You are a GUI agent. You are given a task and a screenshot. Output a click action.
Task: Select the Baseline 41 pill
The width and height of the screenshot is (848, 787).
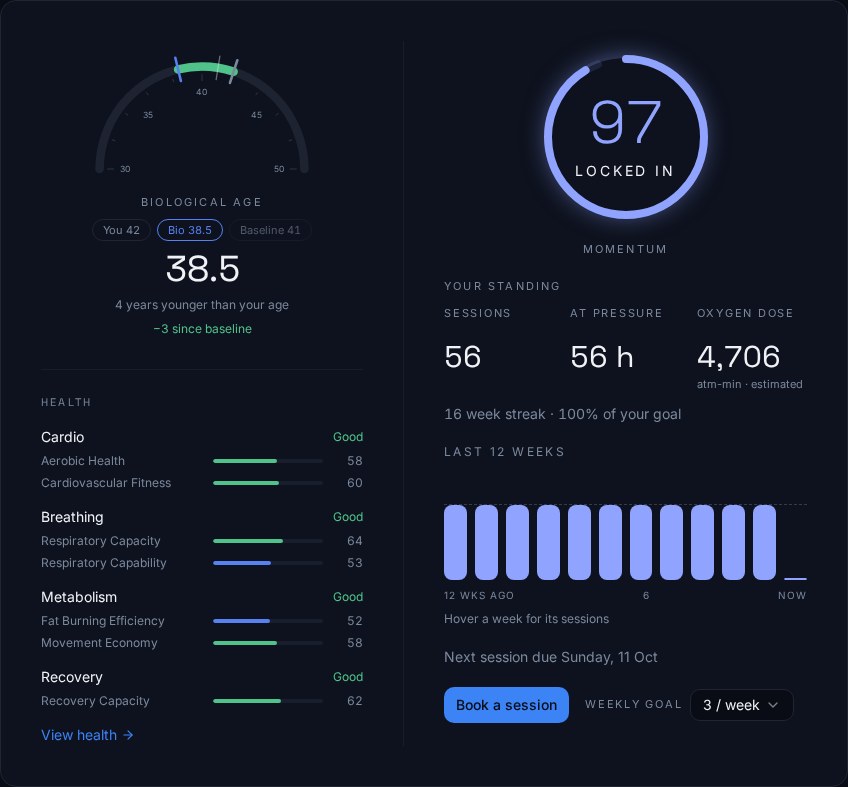coord(270,230)
